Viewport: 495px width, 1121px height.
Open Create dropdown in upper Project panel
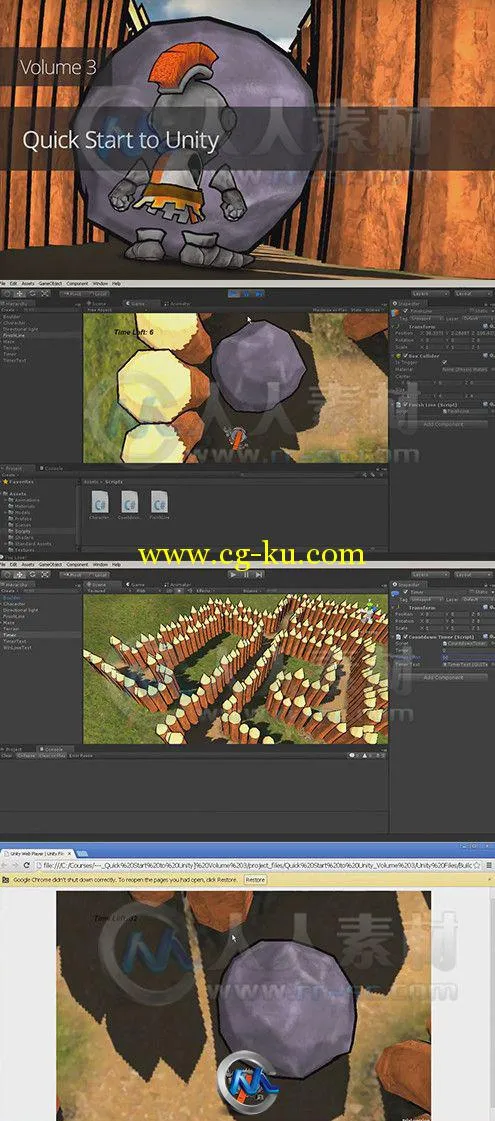pyautogui.click(x=10, y=474)
